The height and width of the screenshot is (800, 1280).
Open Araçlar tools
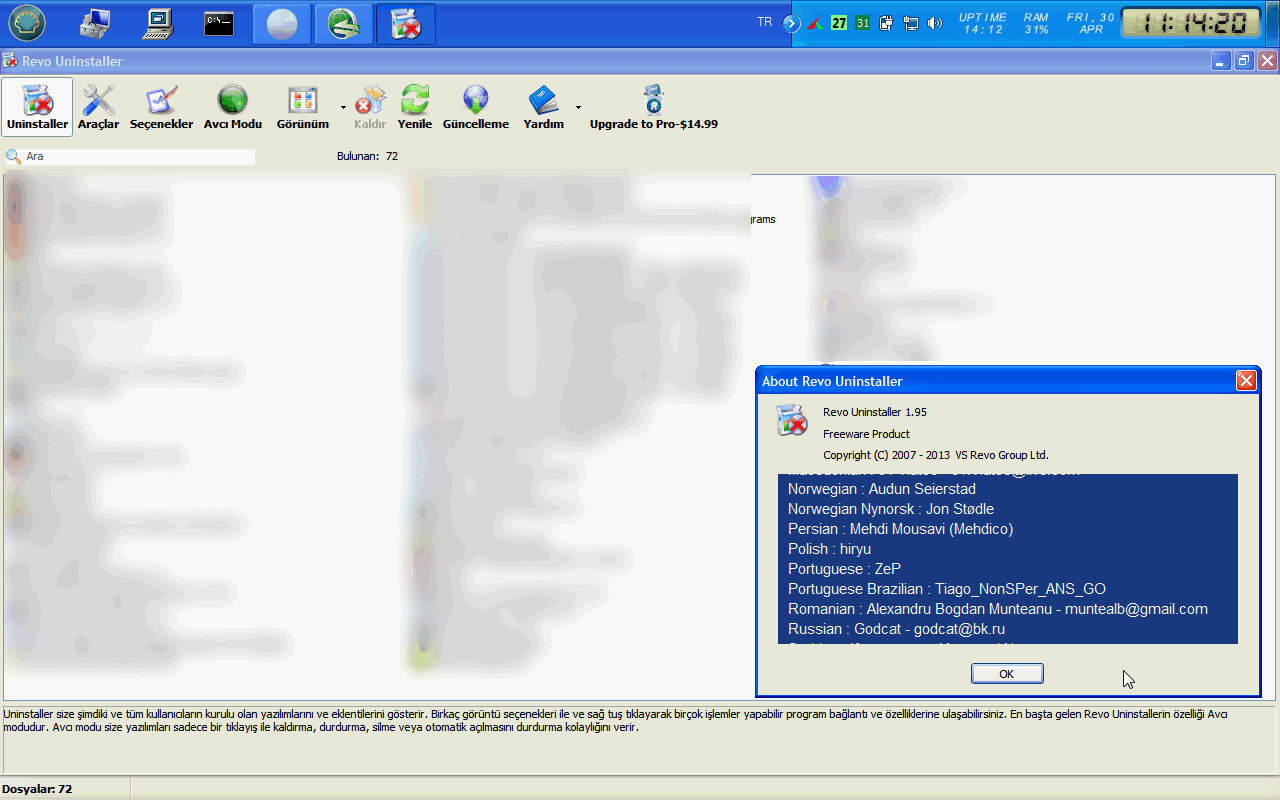coord(98,107)
